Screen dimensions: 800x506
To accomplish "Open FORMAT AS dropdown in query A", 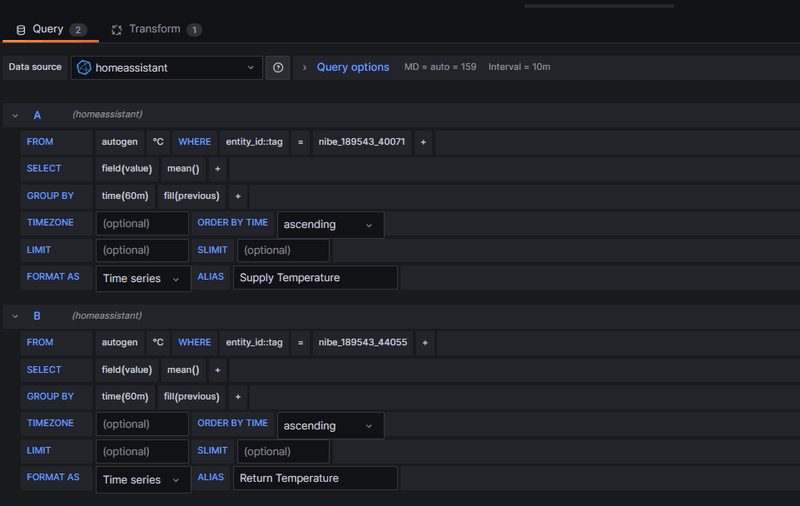I will 143,279.
